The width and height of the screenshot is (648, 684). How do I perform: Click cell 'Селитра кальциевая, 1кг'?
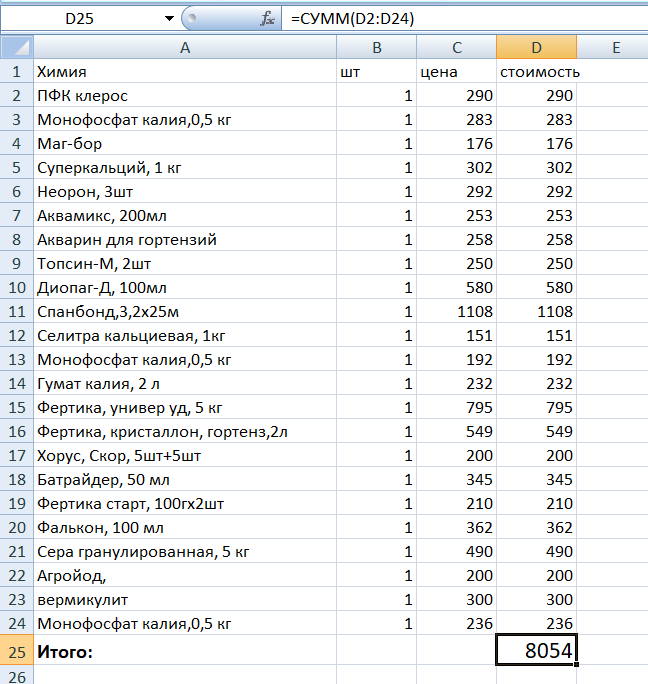tap(185, 335)
